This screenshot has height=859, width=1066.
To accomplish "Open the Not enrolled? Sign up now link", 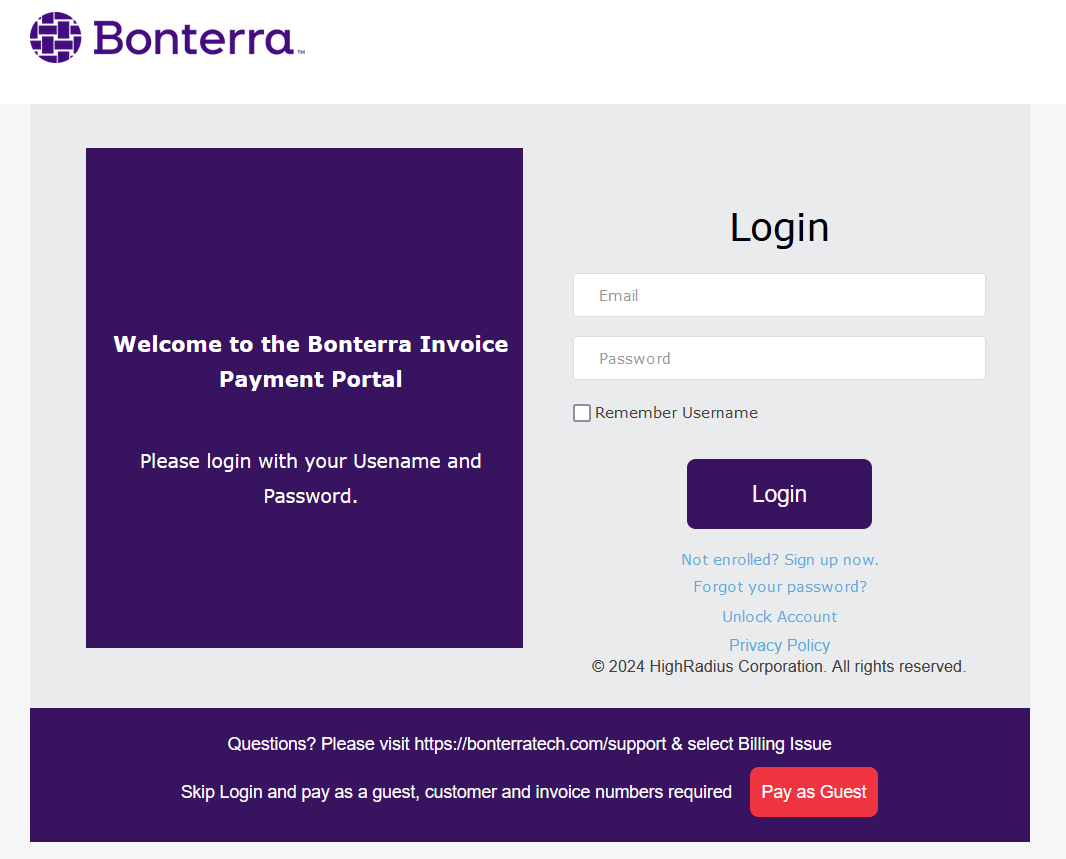I will click(x=780, y=560).
